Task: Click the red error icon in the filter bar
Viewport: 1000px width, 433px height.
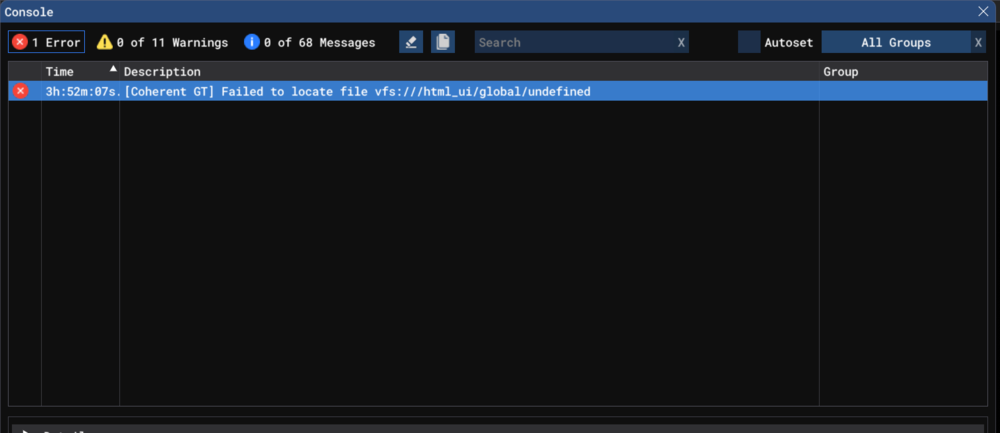Action: 20,42
